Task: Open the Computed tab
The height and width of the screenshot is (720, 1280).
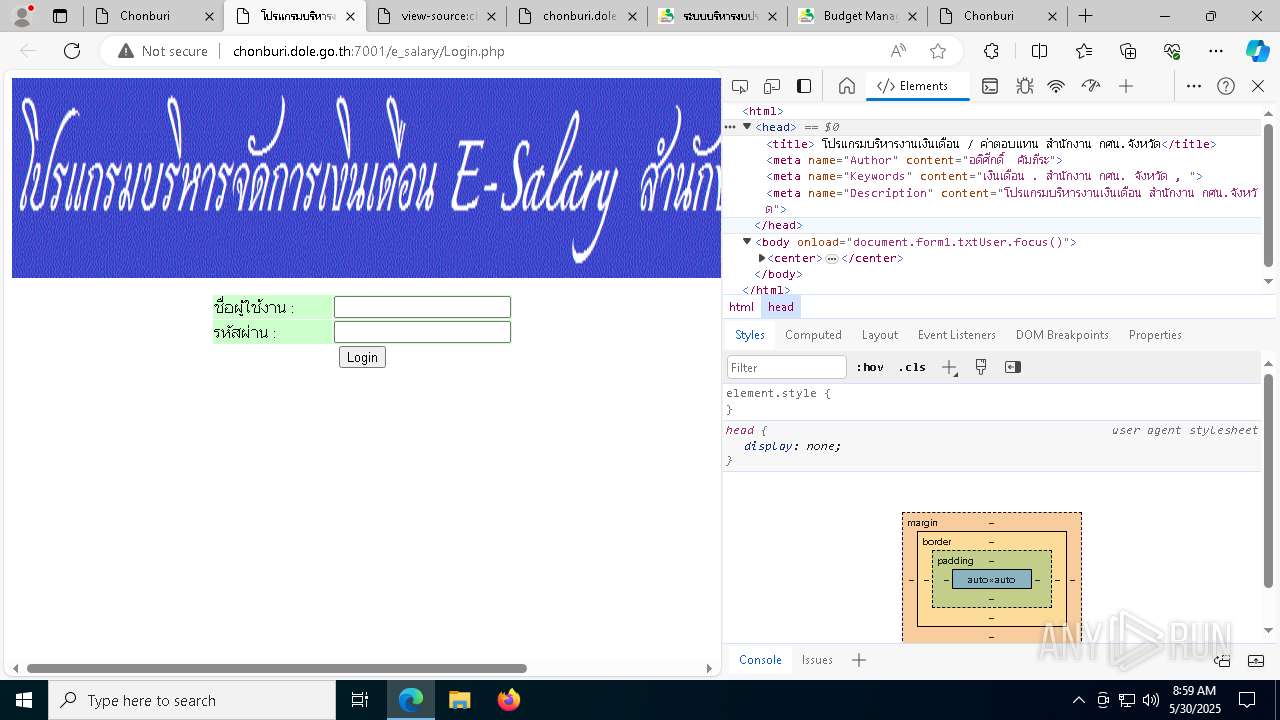Action: tap(813, 335)
